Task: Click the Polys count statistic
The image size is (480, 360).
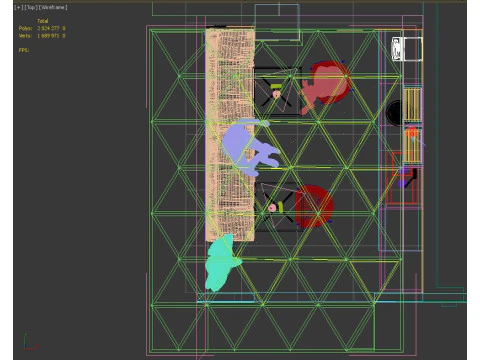Action: coord(42,28)
